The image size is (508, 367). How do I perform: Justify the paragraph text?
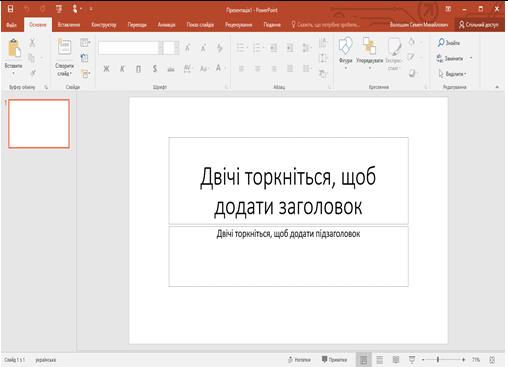pos(290,69)
